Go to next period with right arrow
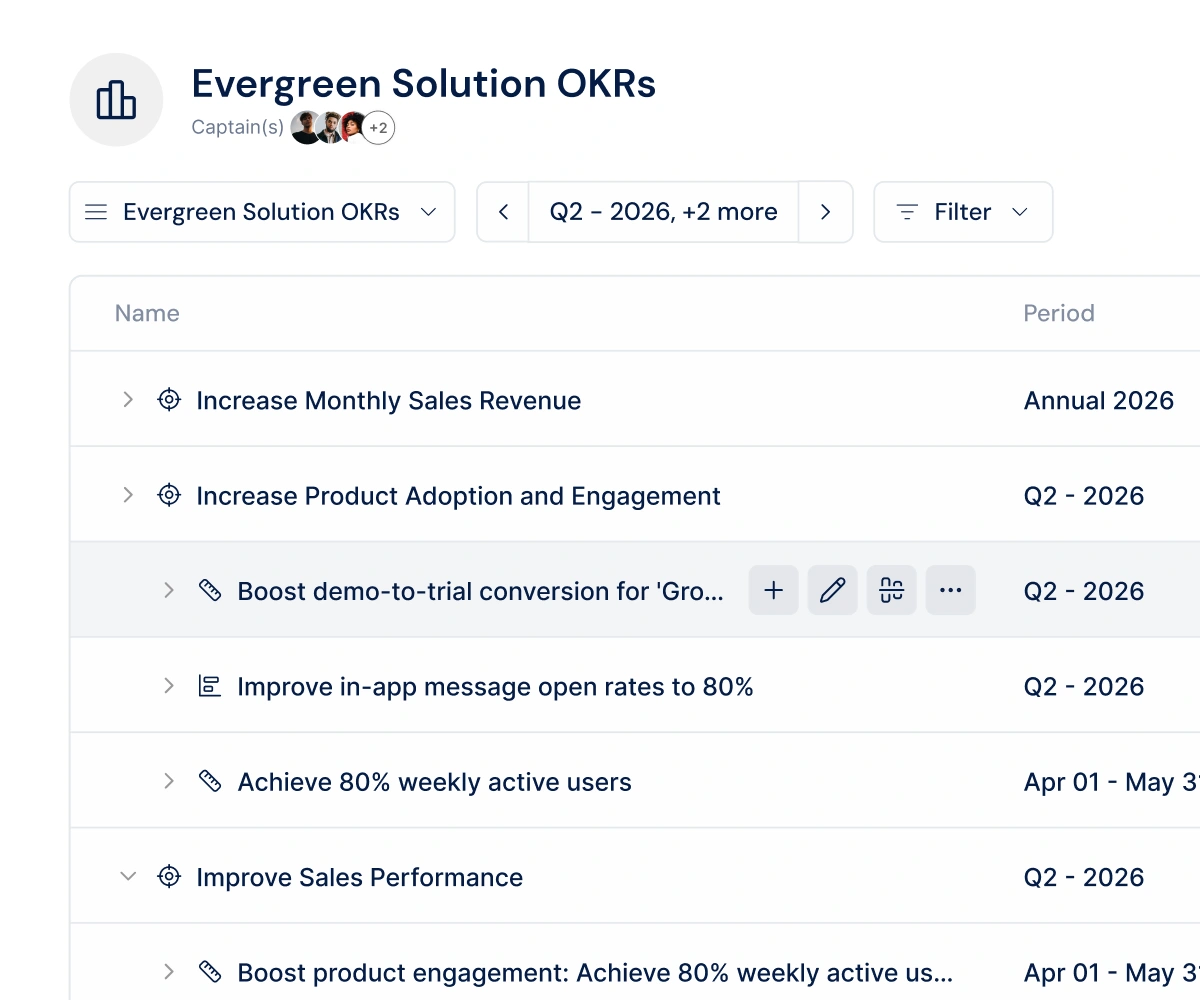1200x1000 pixels. 825,212
